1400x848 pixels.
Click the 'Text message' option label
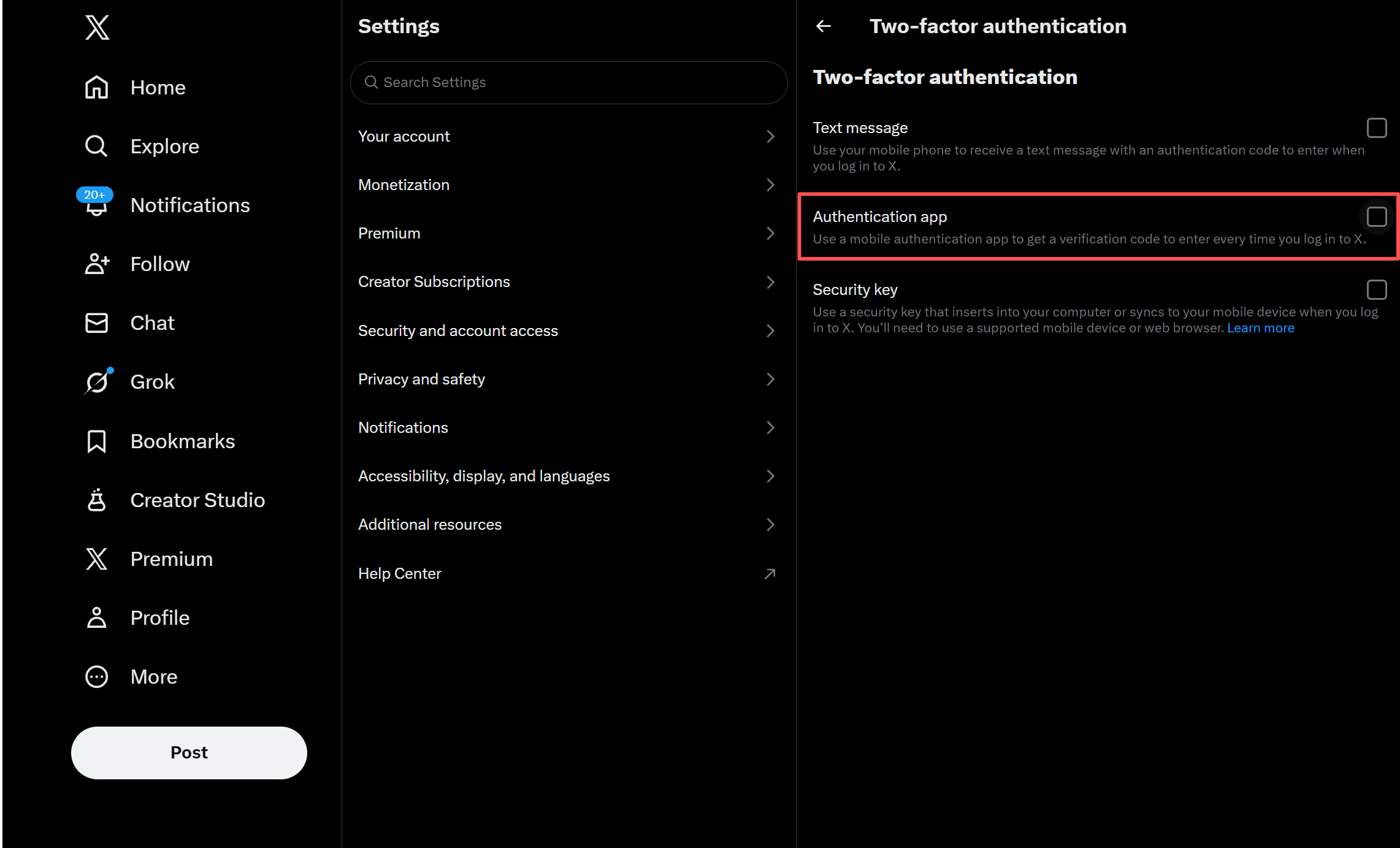click(860, 128)
